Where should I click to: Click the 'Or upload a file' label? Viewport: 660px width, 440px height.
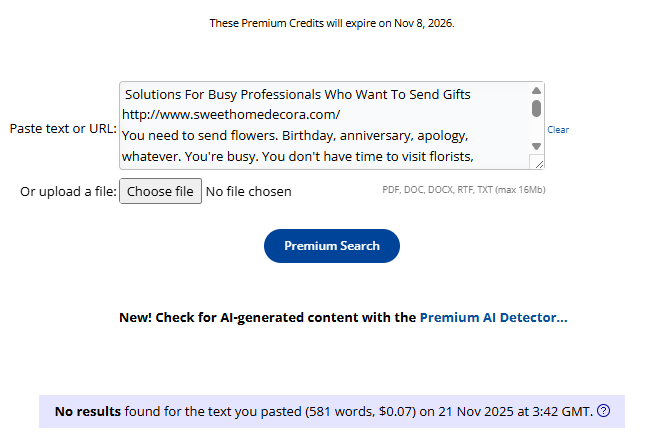coord(68,191)
